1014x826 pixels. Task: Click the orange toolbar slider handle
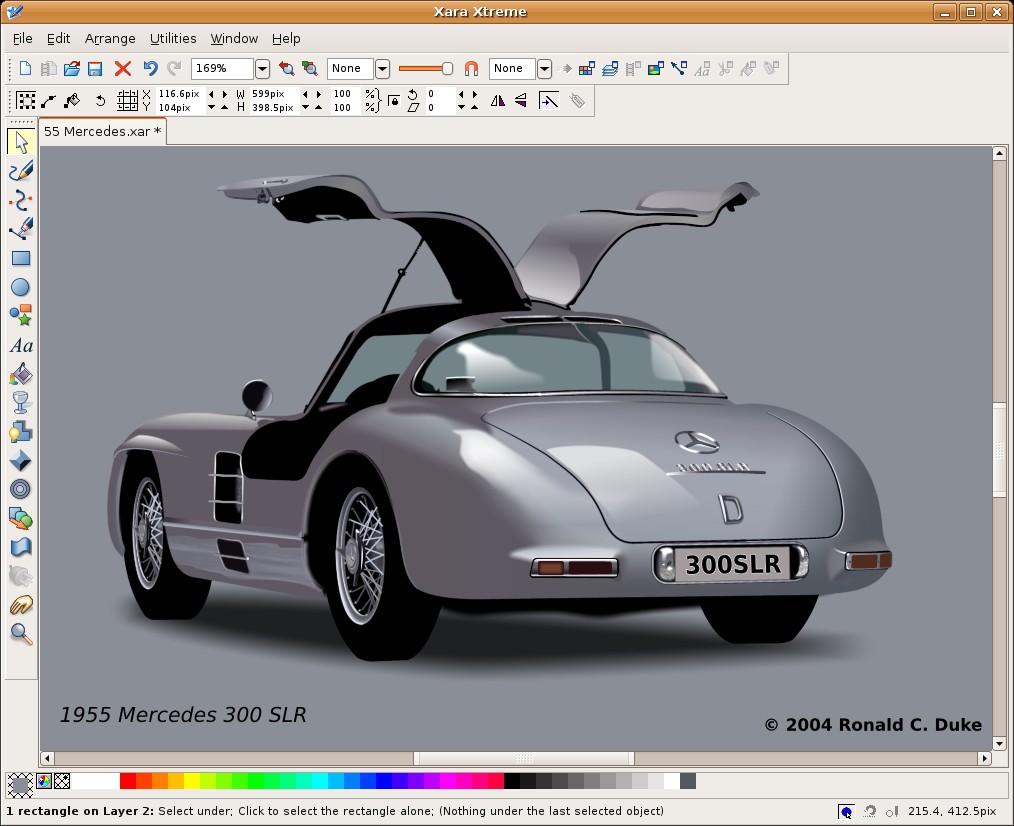click(447, 69)
